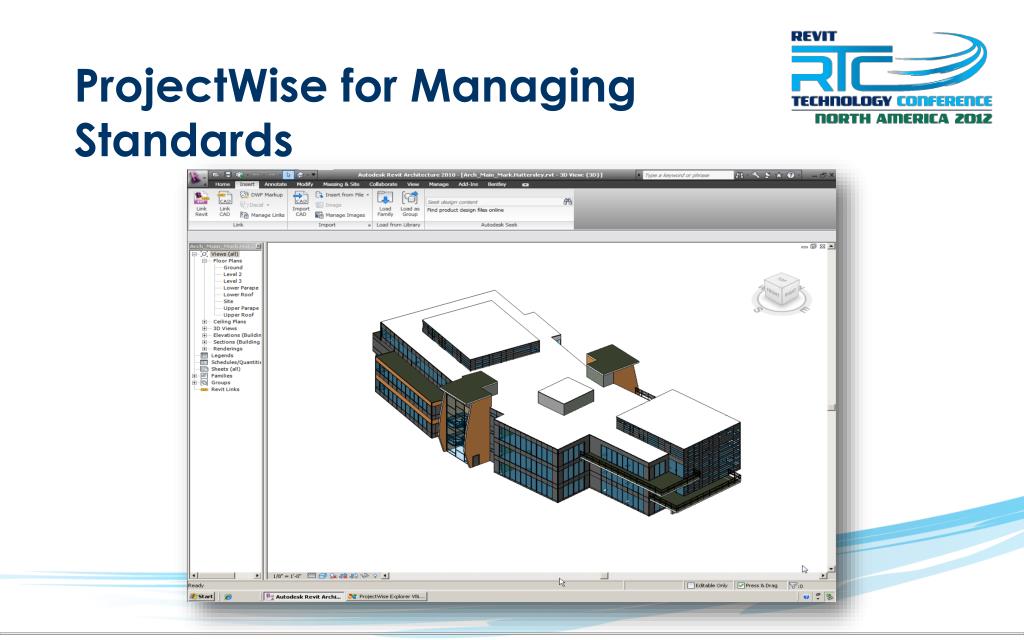Click the Link CAD tool

point(225,204)
